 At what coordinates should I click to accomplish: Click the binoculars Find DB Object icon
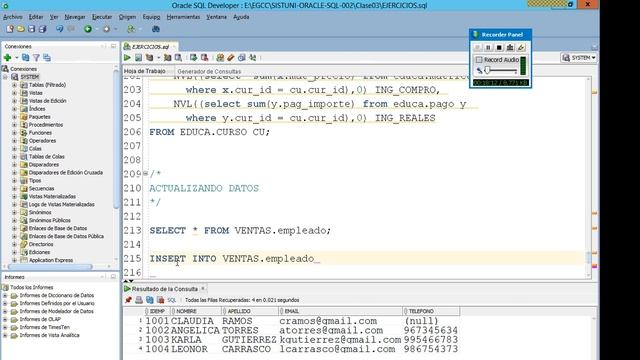(156, 29)
